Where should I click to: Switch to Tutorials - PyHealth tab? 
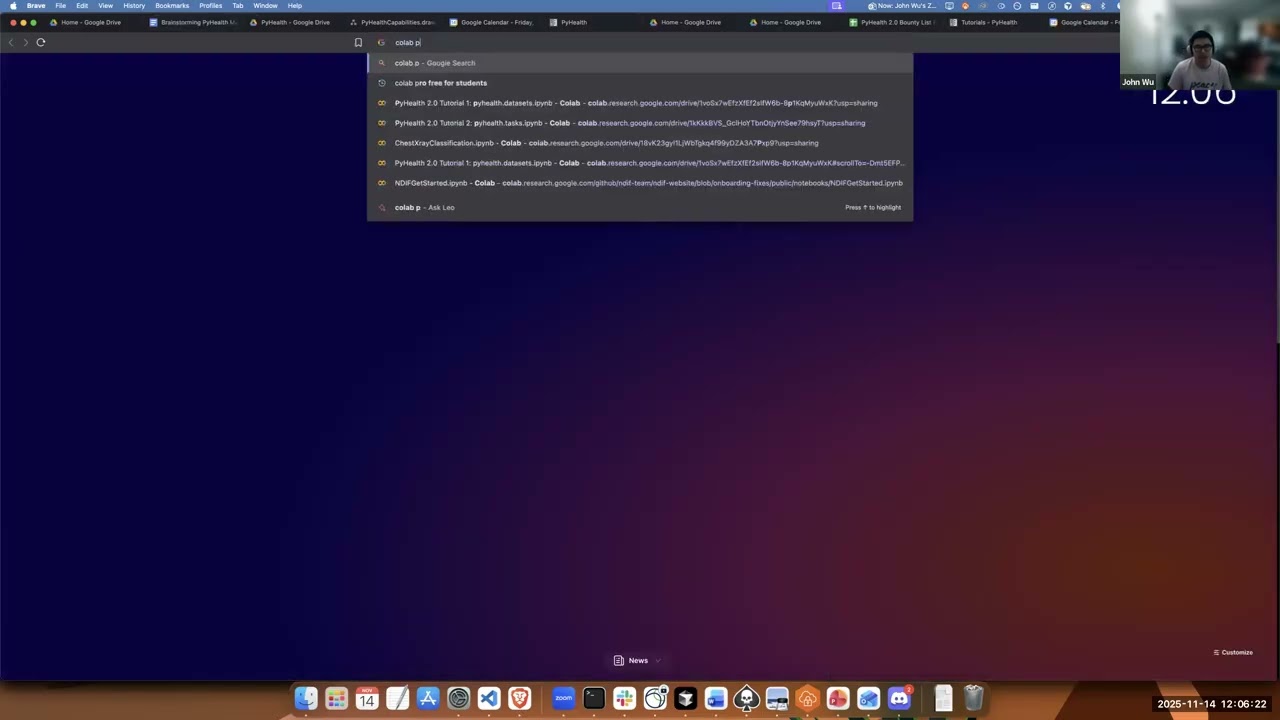coord(990,22)
